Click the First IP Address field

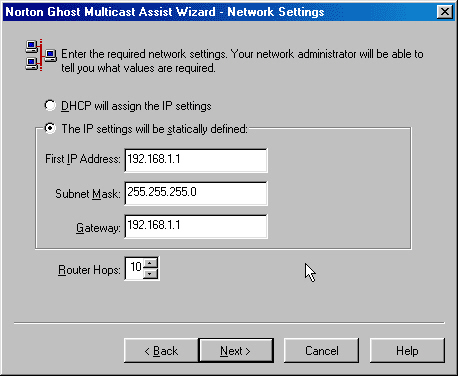[x=196, y=160]
